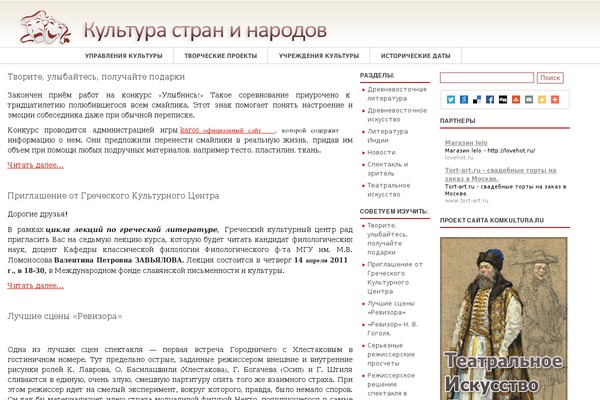Open the article title Творите, улыбайтесь, получайте подарки

96,77
